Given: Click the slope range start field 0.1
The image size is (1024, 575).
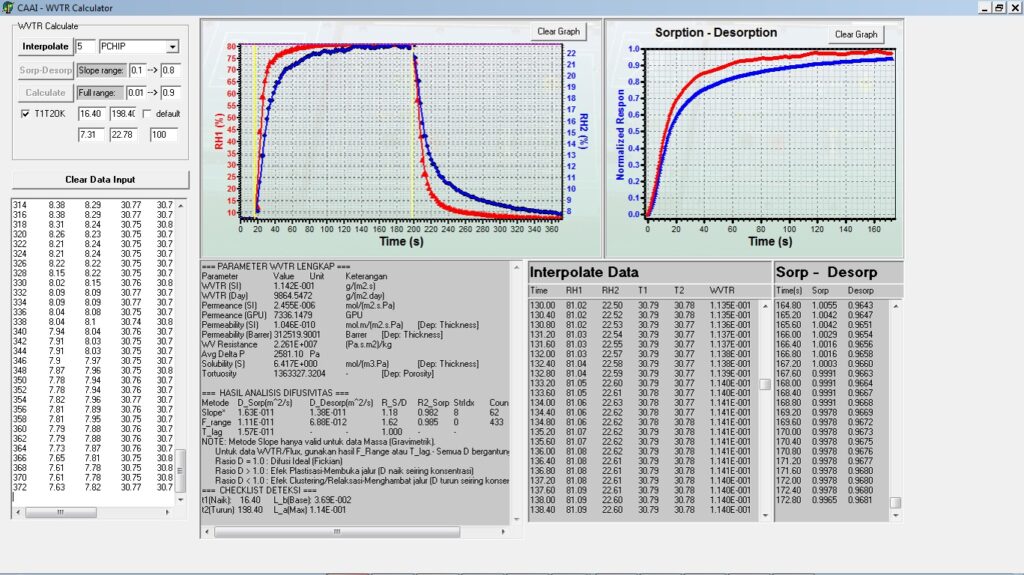Looking at the screenshot, I should click(x=137, y=71).
